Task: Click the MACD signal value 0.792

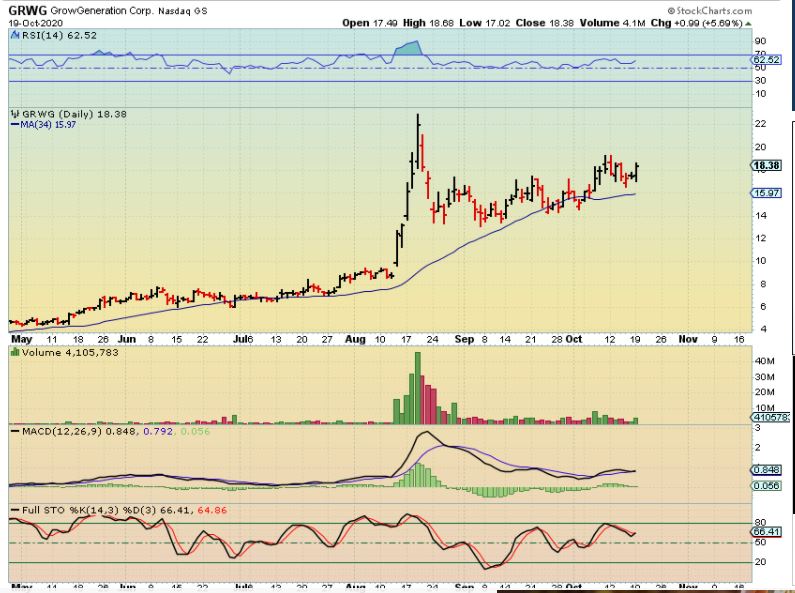Action: pos(158,431)
